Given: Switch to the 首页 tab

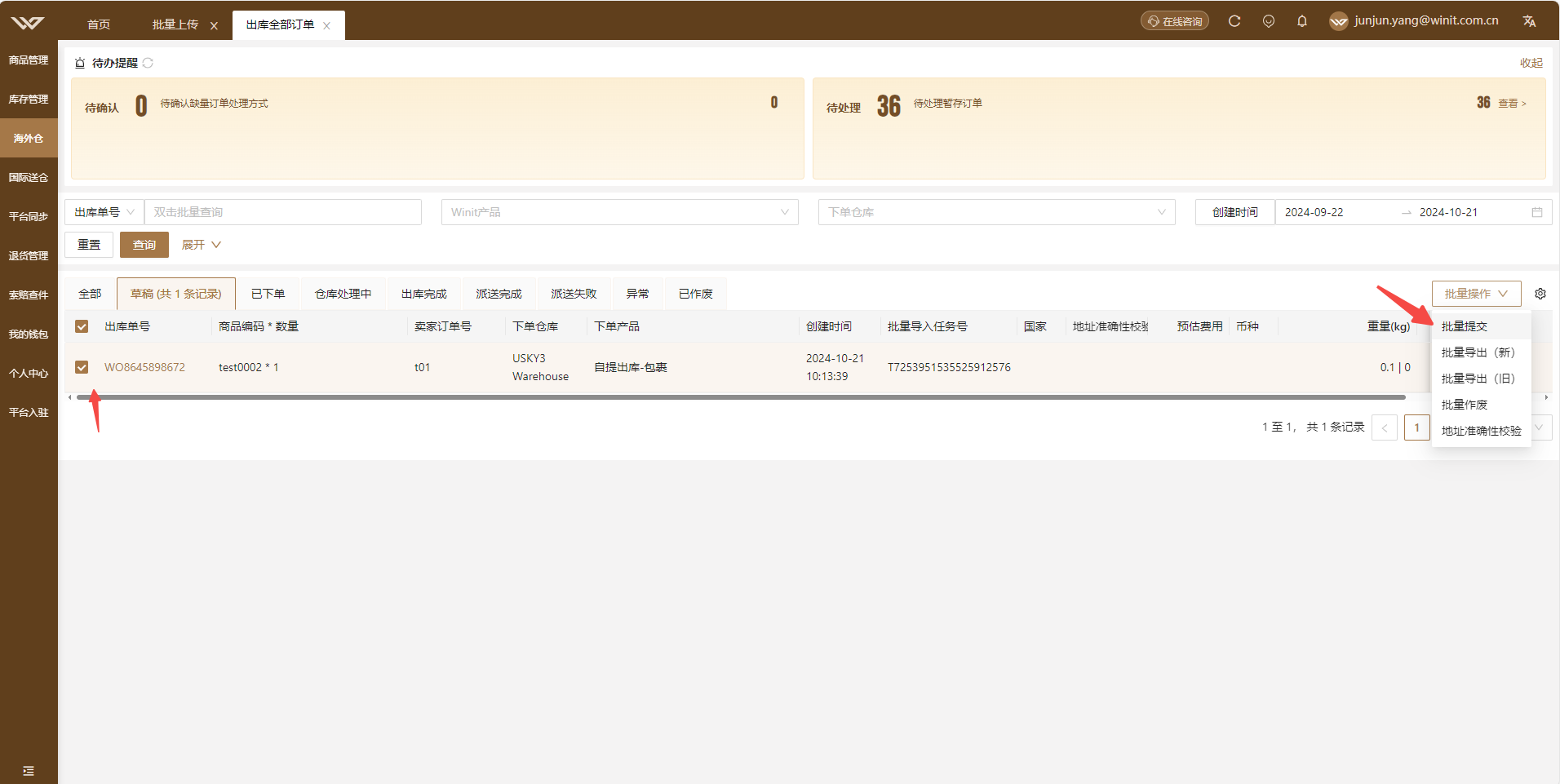Looking at the screenshot, I should coord(99,24).
